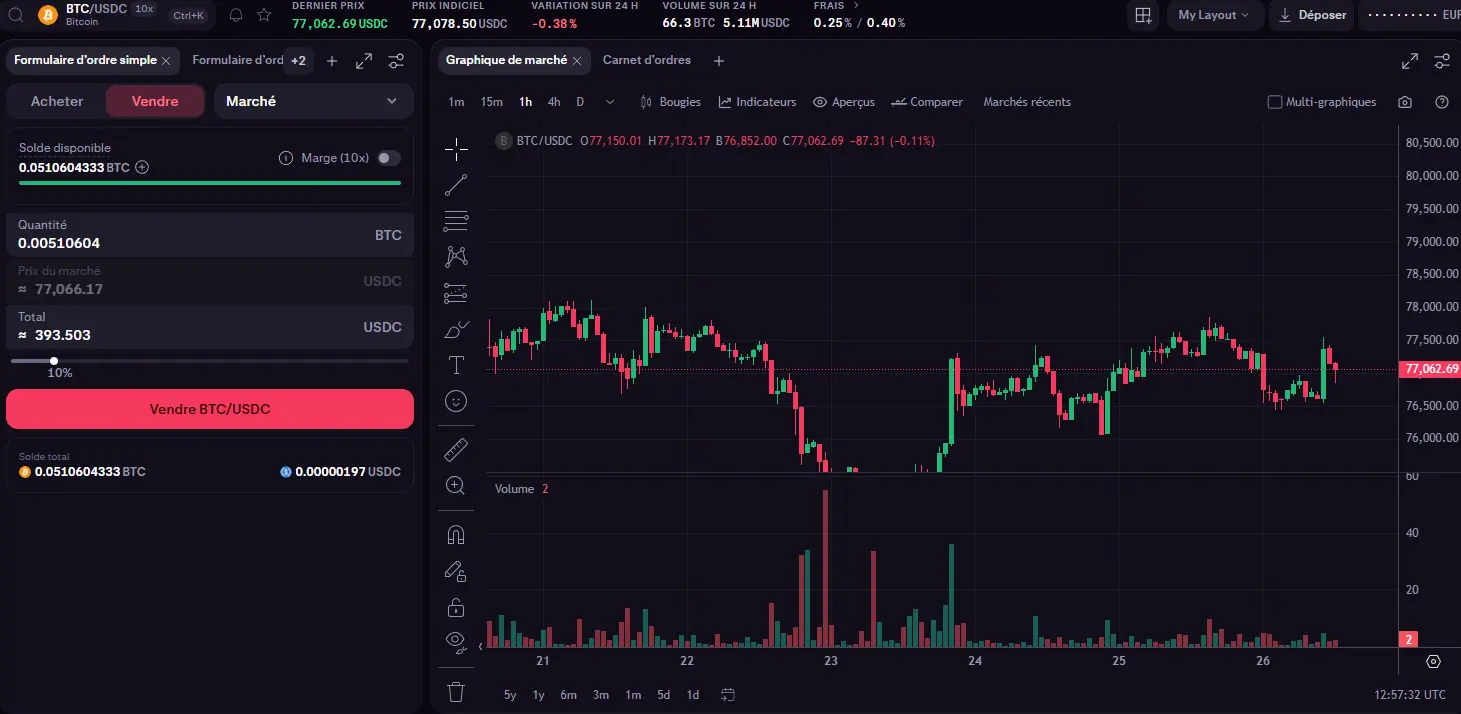Open the chart help question mark icon
This screenshot has height=714, width=1461.
(1442, 102)
